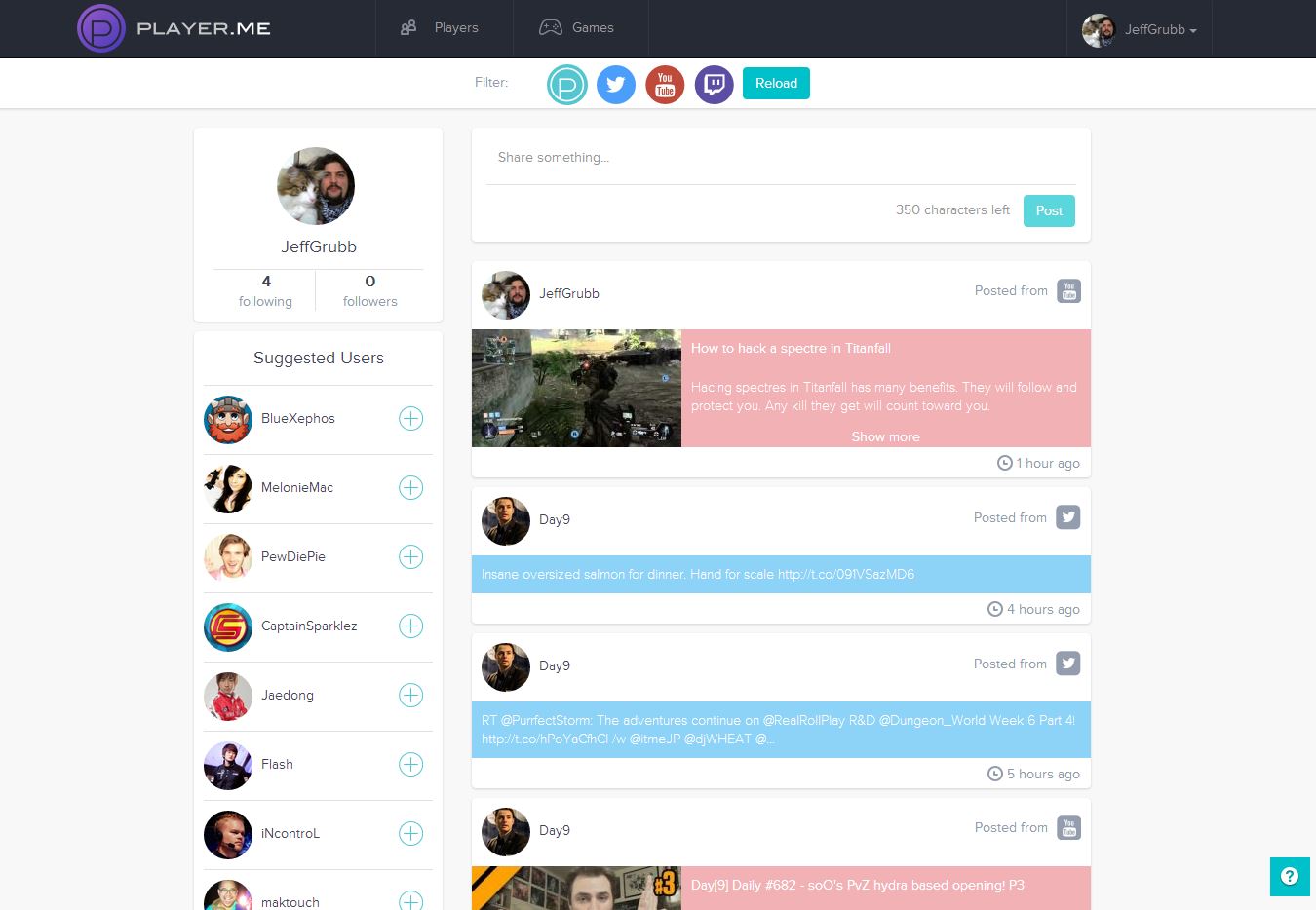
Task: Open the help question mark button
Action: (x=1290, y=876)
